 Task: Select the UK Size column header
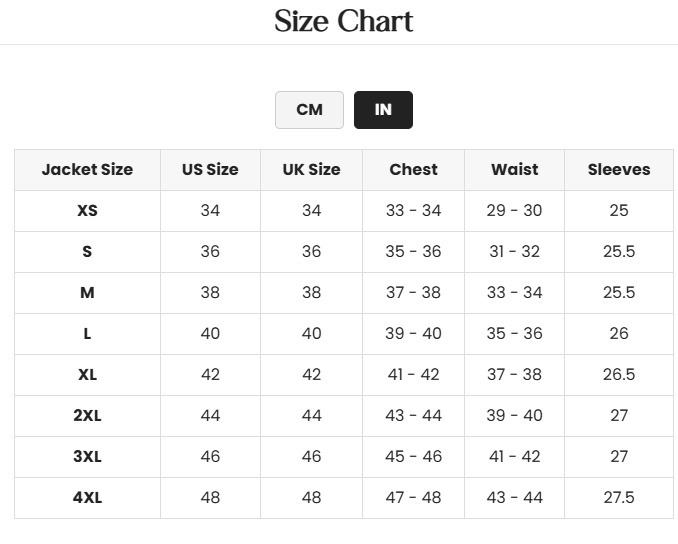pos(311,170)
